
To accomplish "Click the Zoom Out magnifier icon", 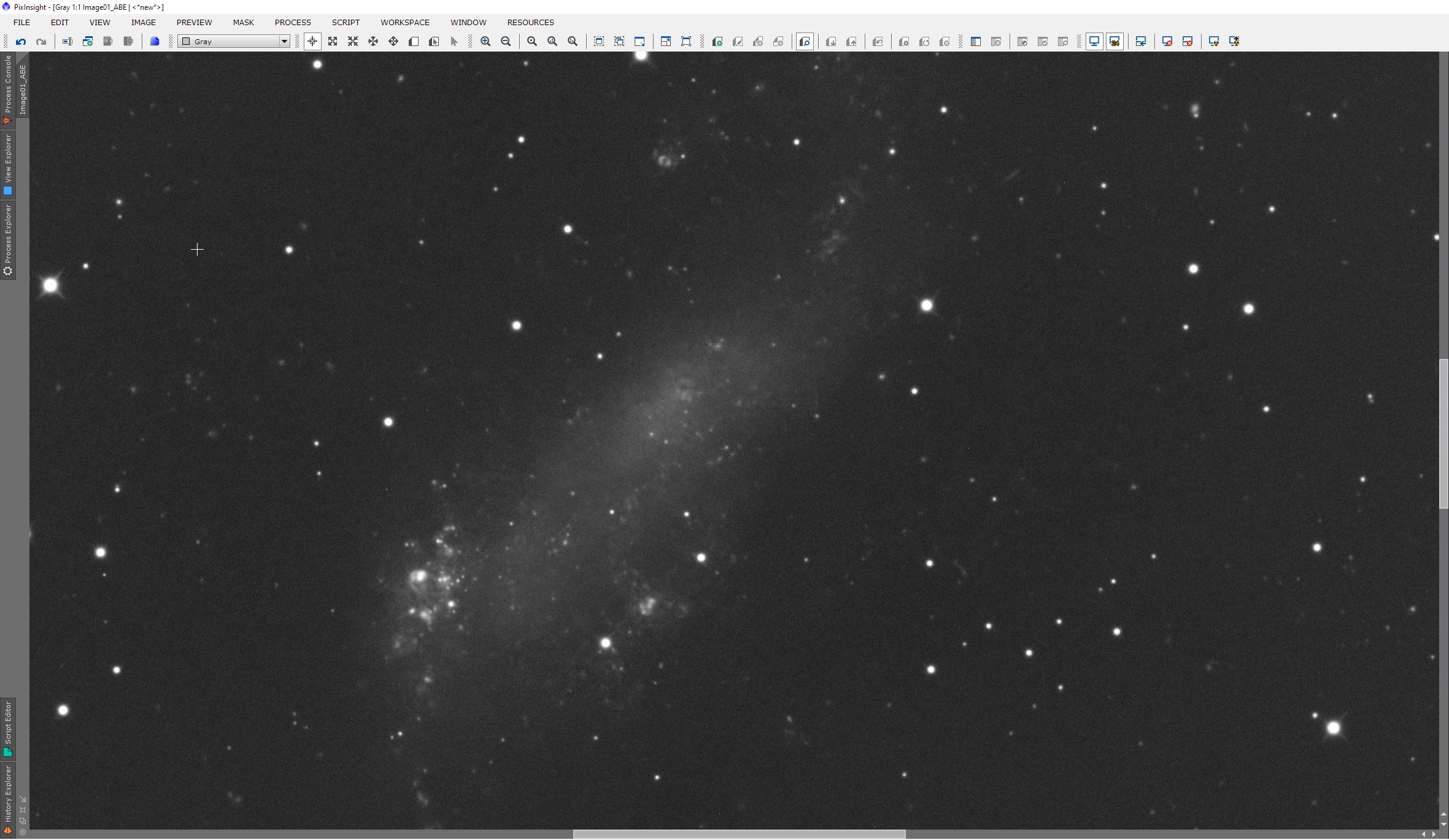I will [x=506, y=42].
